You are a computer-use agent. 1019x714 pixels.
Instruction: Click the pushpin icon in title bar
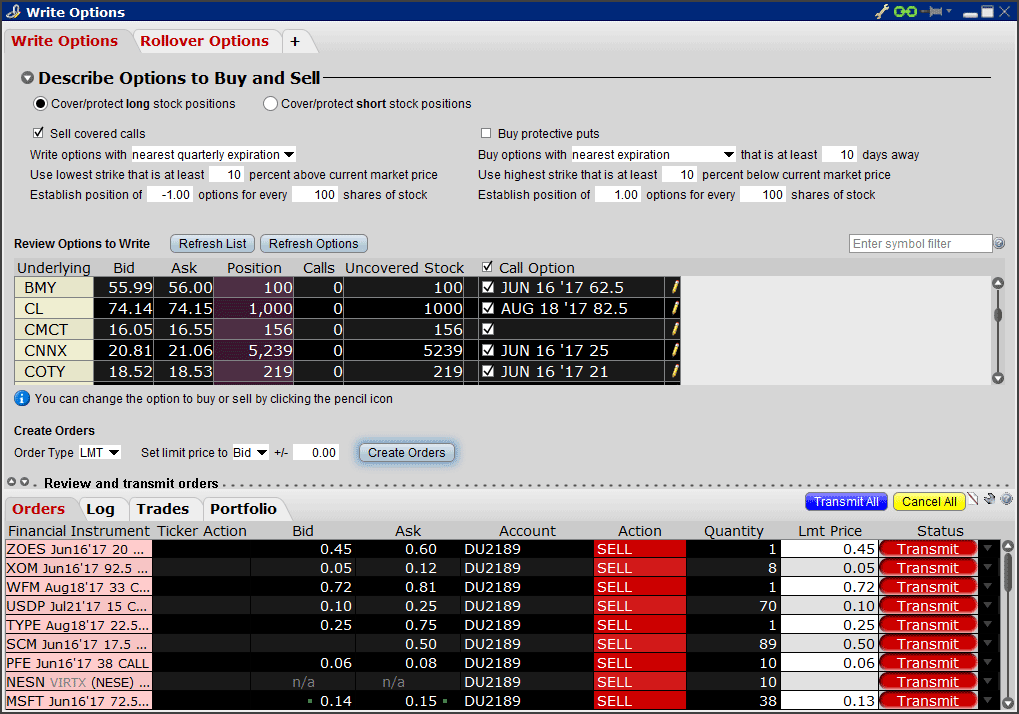(x=933, y=12)
